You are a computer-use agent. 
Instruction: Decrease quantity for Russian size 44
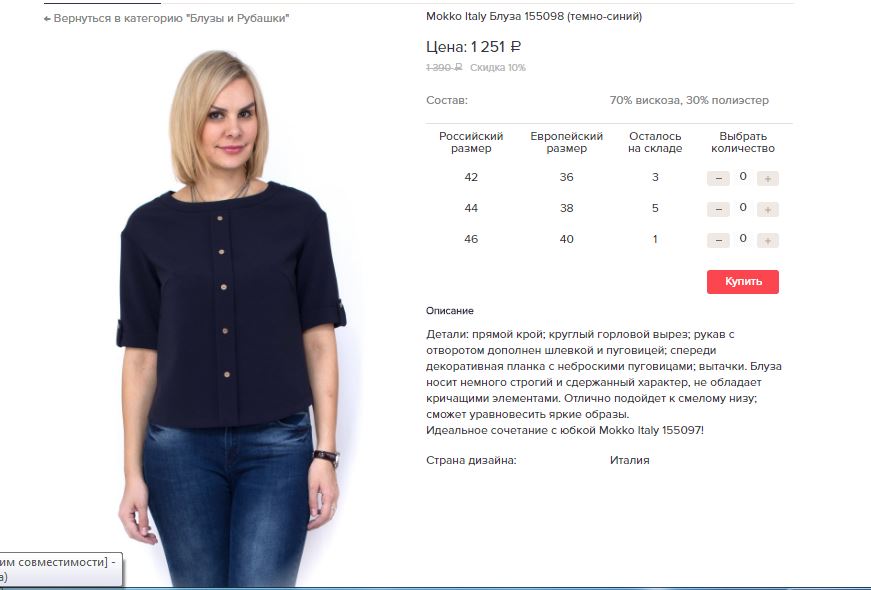pyautogui.click(x=718, y=209)
